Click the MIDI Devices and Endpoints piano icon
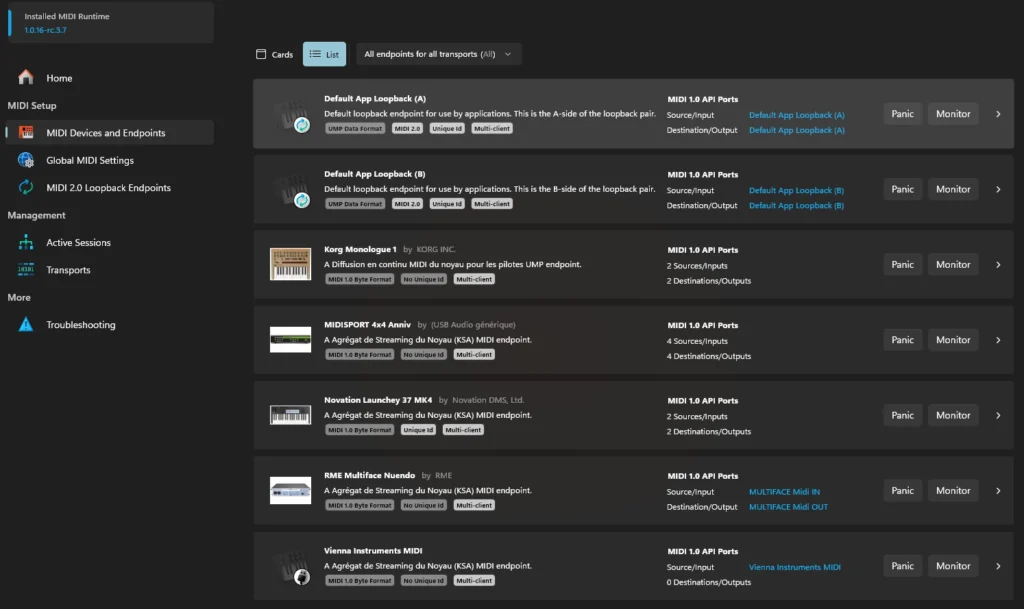This screenshot has height=609, width=1024. [x=26, y=132]
